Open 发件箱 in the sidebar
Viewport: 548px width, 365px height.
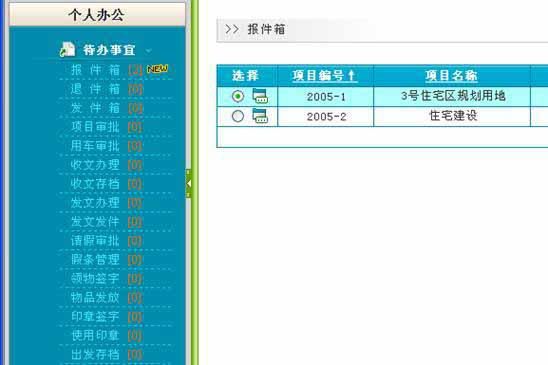pos(95,108)
